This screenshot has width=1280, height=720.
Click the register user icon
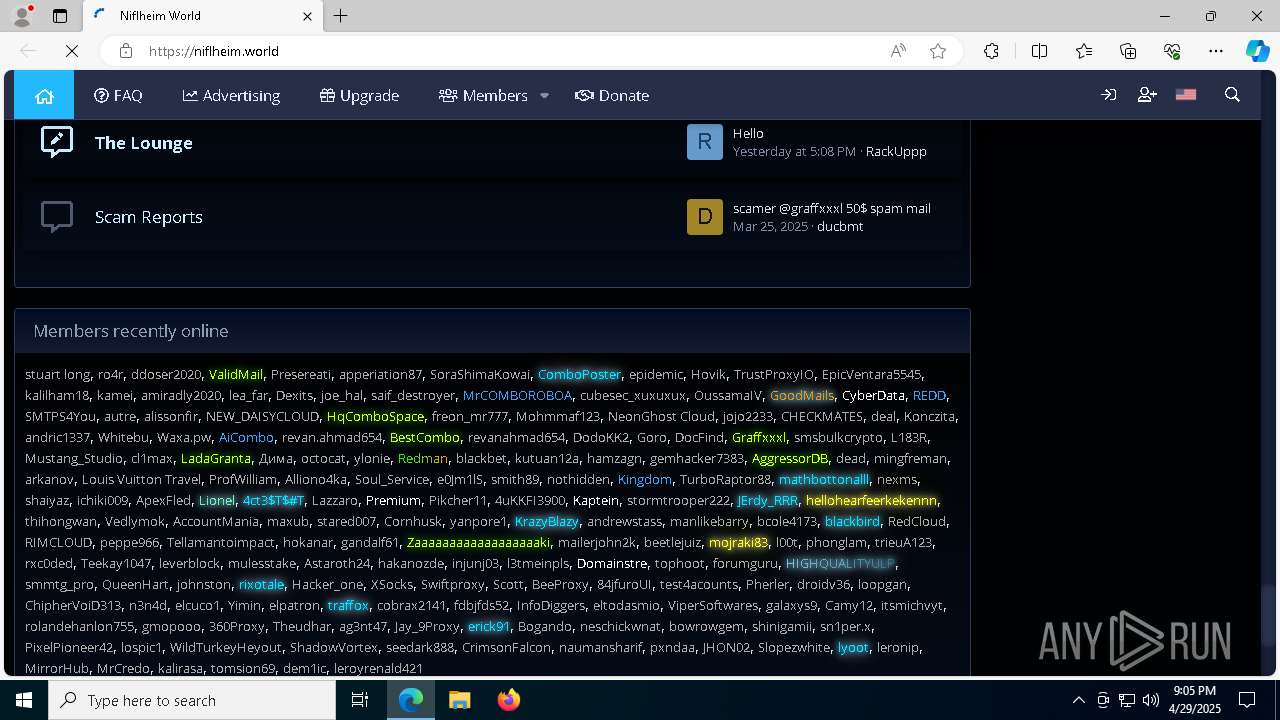click(1147, 95)
